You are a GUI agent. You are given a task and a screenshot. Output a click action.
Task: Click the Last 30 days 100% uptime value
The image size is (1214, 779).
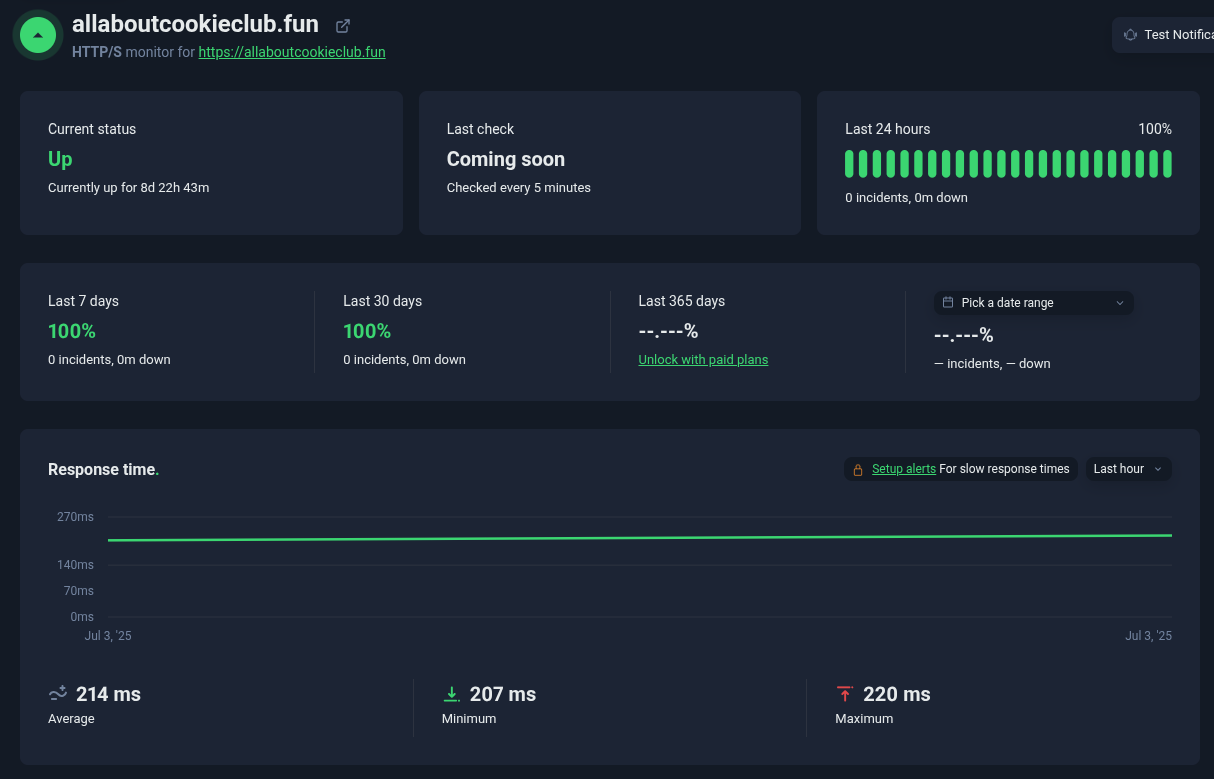click(367, 331)
